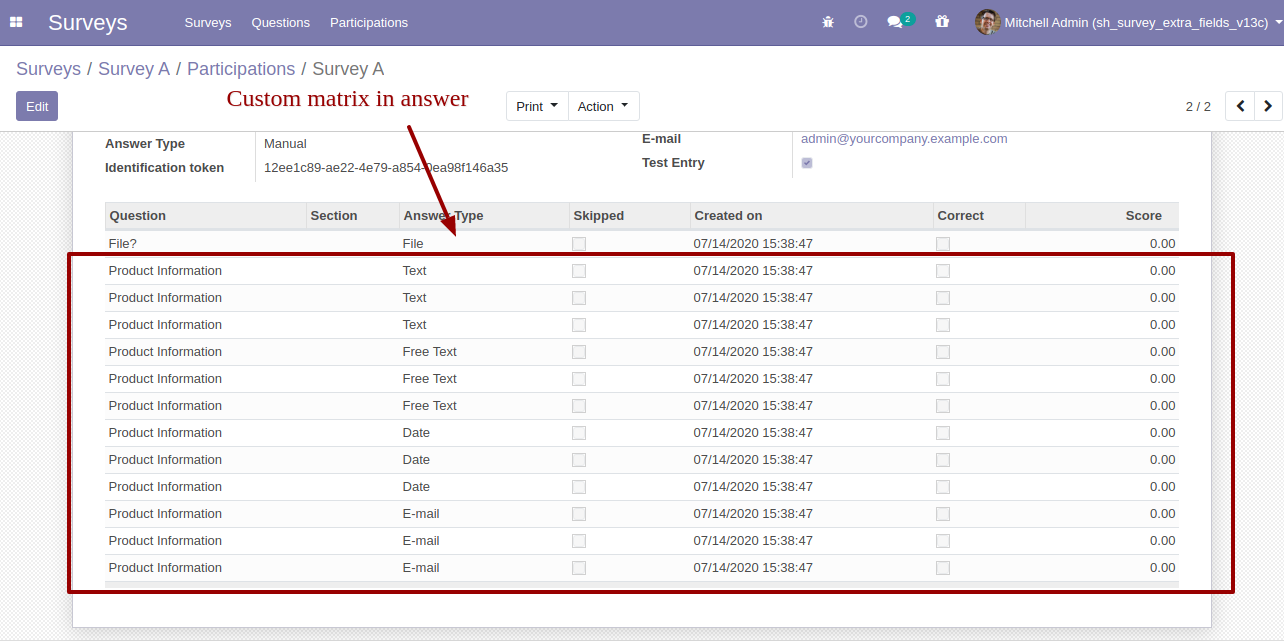Image resolution: width=1284 pixels, height=641 pixels.
Task: Open the Questions menu
Action: (280, 22)
